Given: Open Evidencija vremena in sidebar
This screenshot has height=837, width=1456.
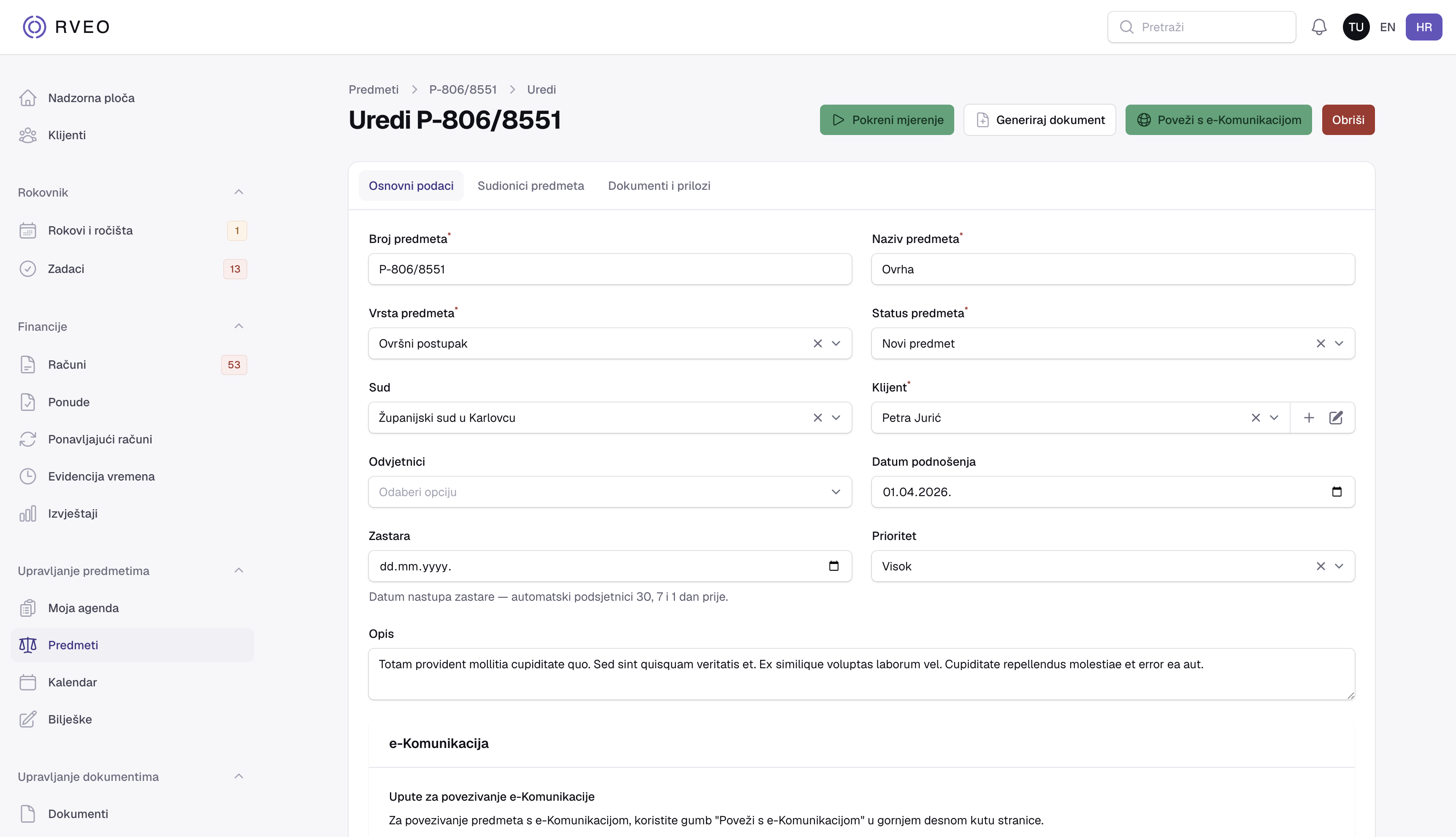Looking at the screenshot, I should pos(132,477).
